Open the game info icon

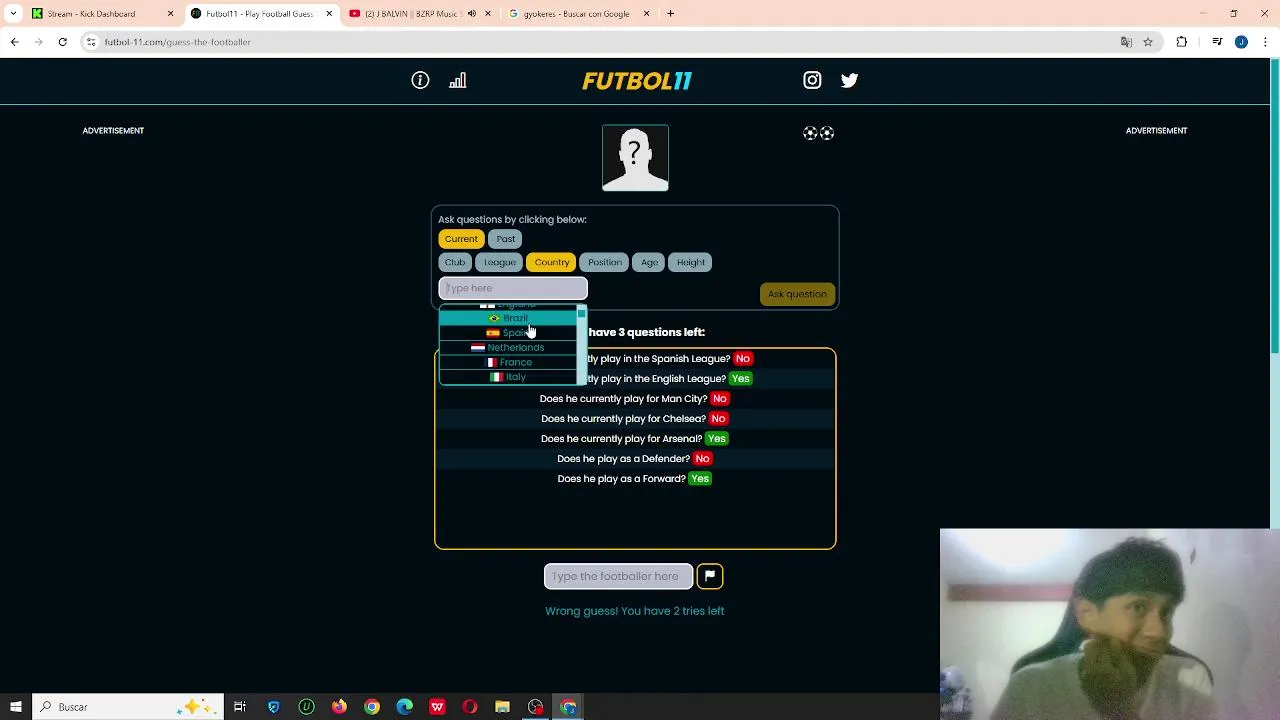tap(420, 80)
